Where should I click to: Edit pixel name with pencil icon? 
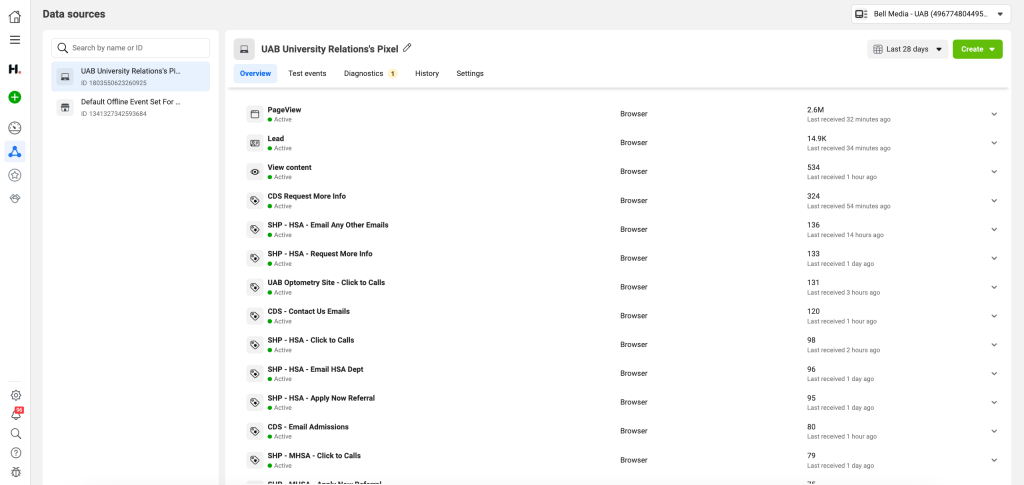click(x=407, y=48)
